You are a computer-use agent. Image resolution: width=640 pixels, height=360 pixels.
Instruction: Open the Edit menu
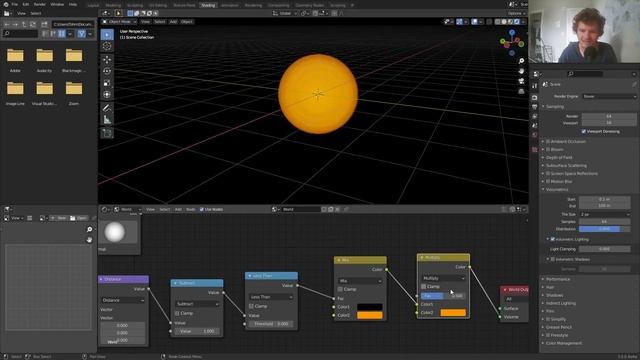26,4
